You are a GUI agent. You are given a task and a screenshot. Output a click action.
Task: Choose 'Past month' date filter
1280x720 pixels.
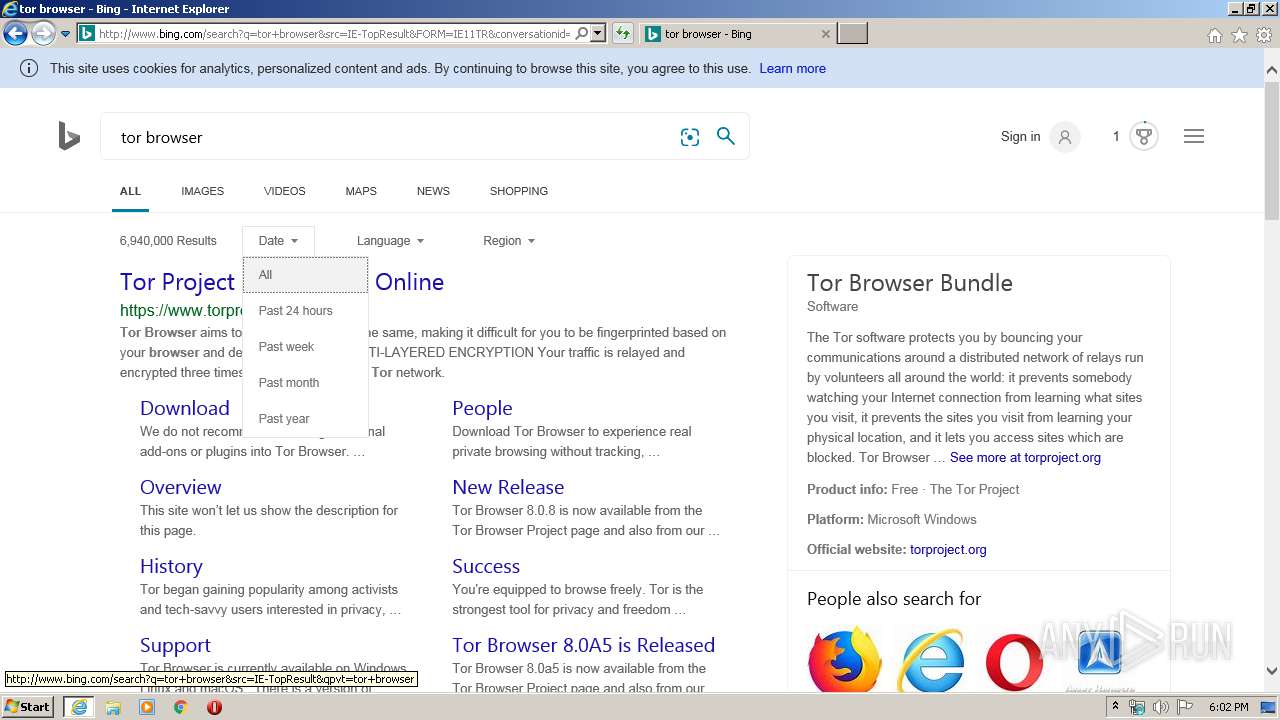click(x=305, y=383)
